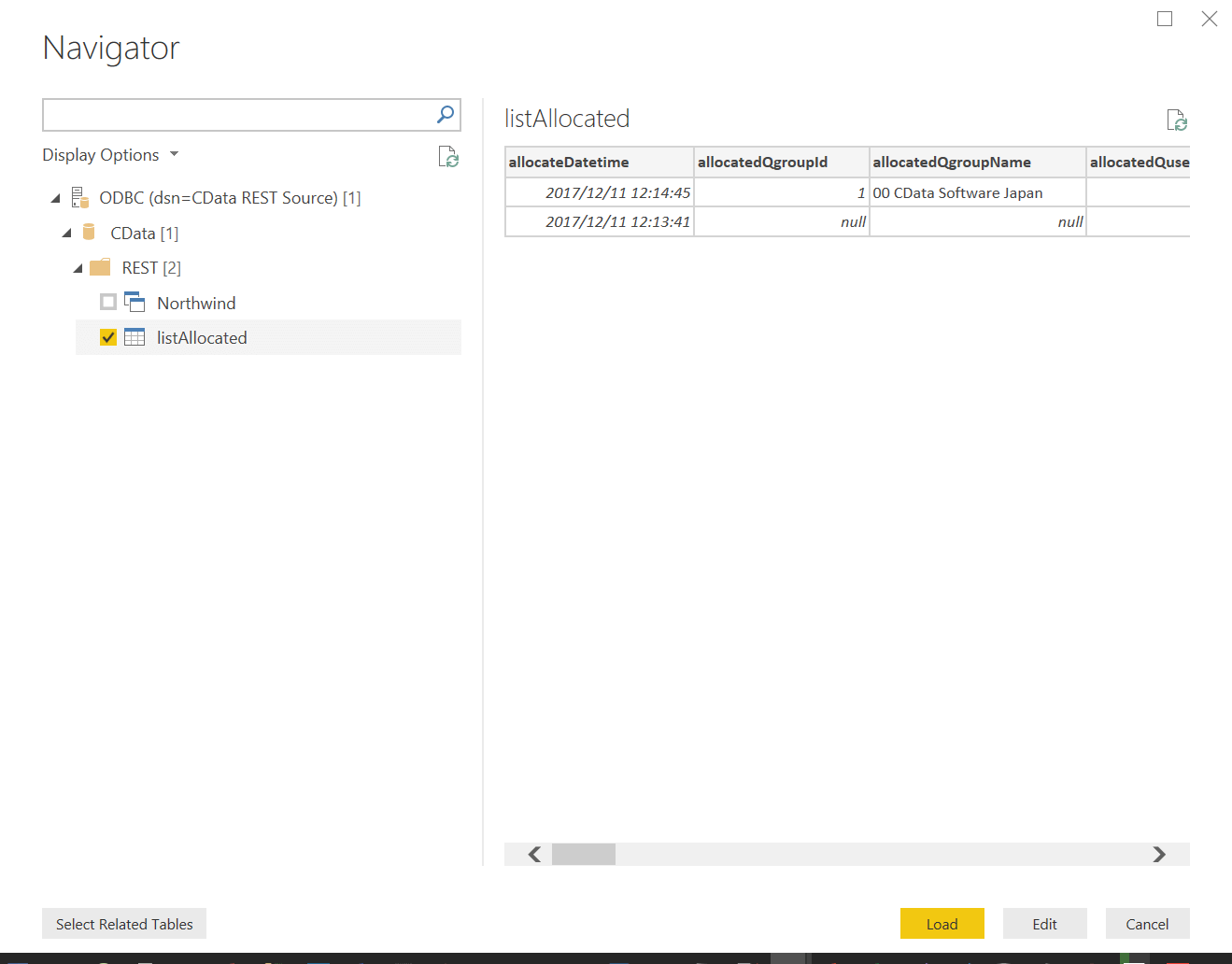Viewport: 1232px width, 964px height.
Task: Click the partially visible allocatedQuse column header
Action: tap(1139, 162)
